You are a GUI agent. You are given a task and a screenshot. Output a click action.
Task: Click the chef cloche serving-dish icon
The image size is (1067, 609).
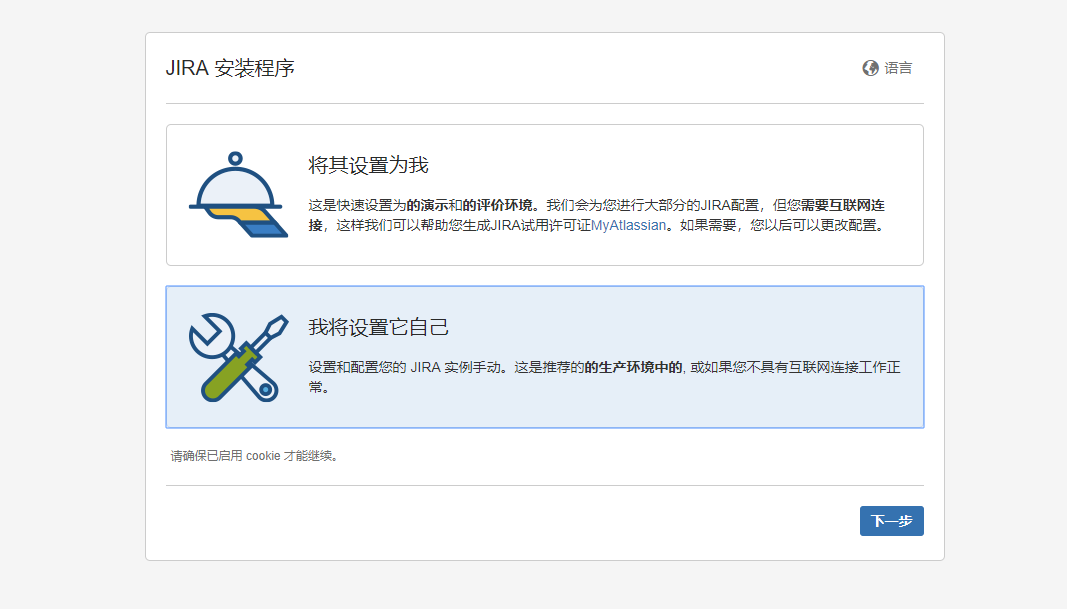(236, 190)
